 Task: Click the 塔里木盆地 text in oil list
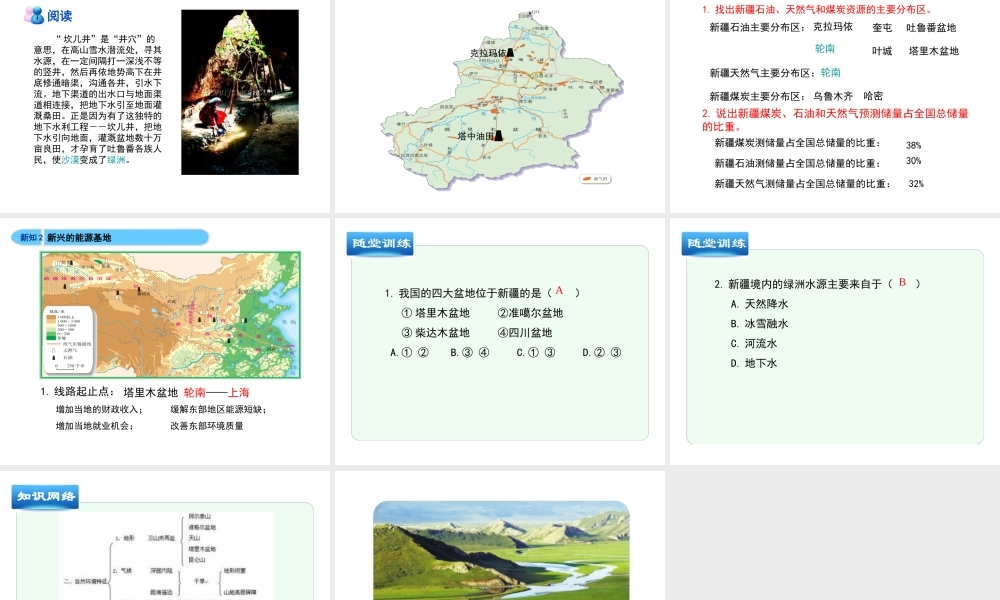[934, 51]
